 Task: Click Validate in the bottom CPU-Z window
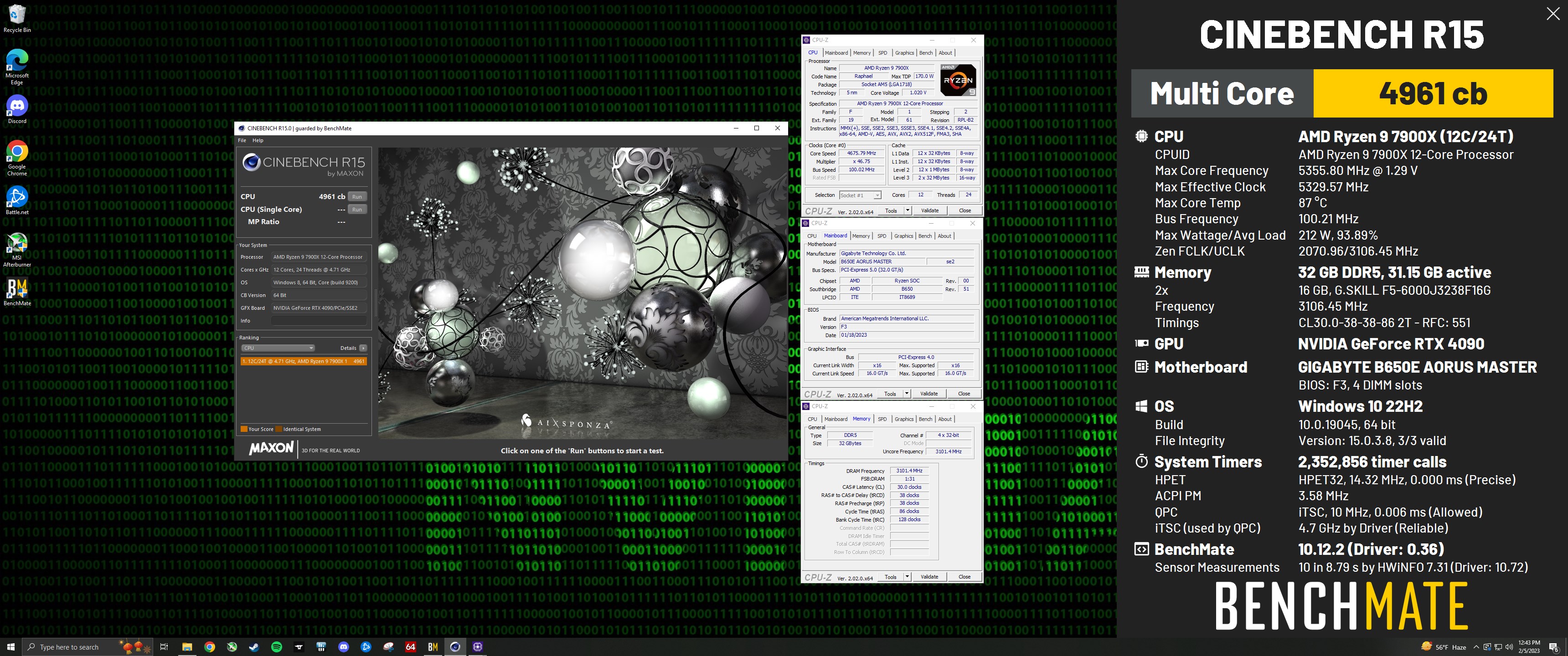click(x=929, y=577)
